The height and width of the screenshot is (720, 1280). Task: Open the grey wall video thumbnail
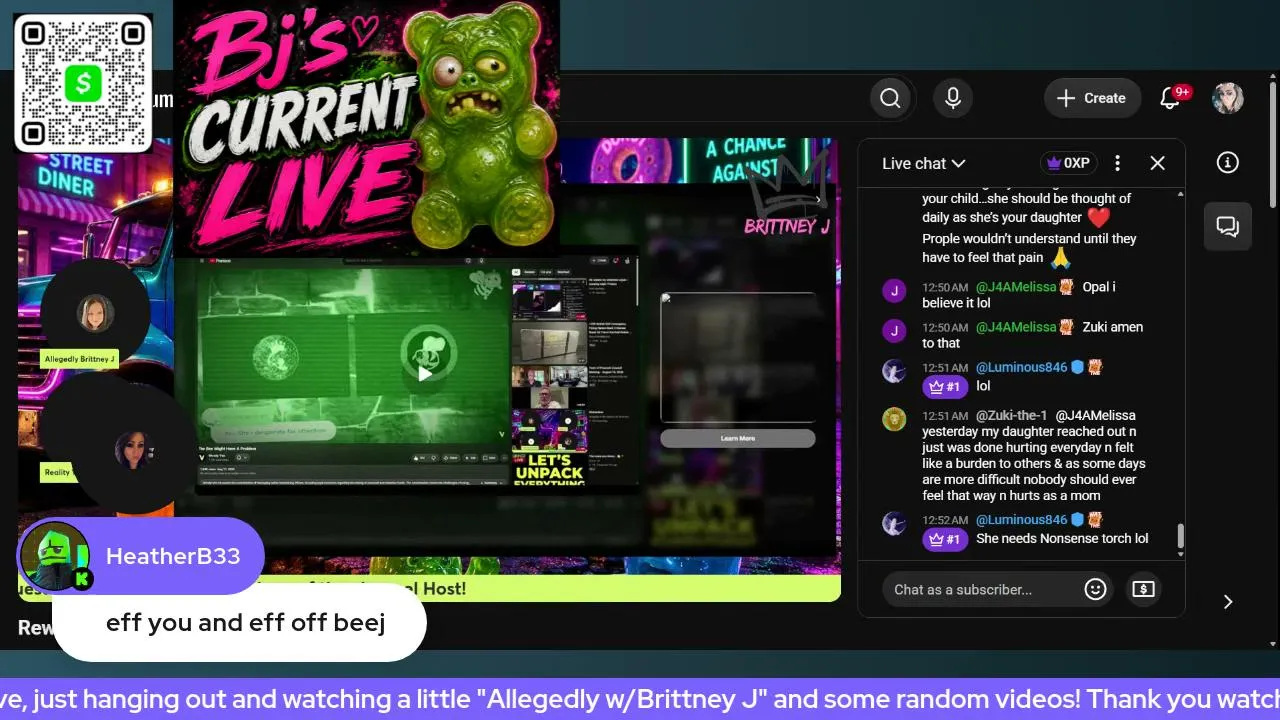pos(549,342)
